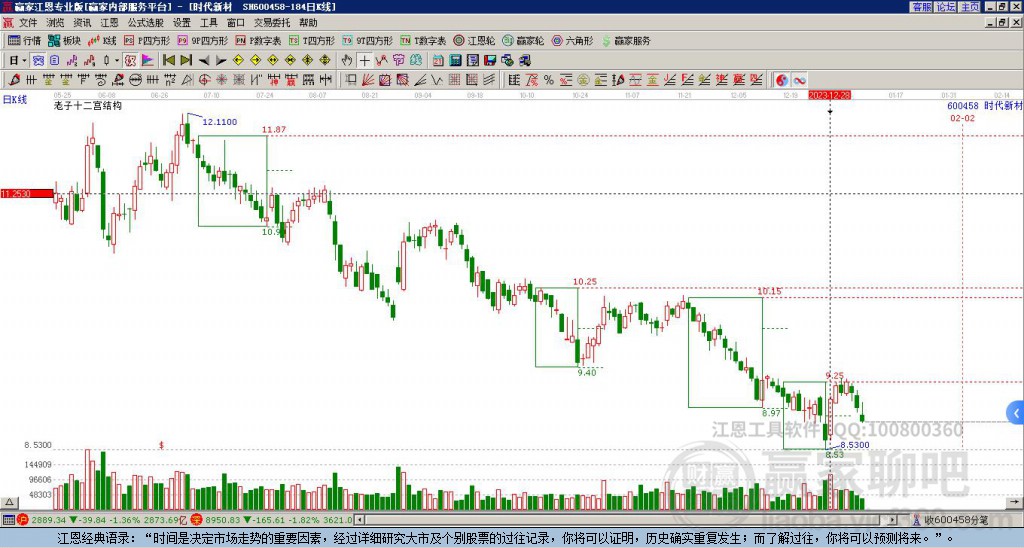Click the 12.1100 high price label
This screenshot has height=548, width=1024.
(219, 122)
